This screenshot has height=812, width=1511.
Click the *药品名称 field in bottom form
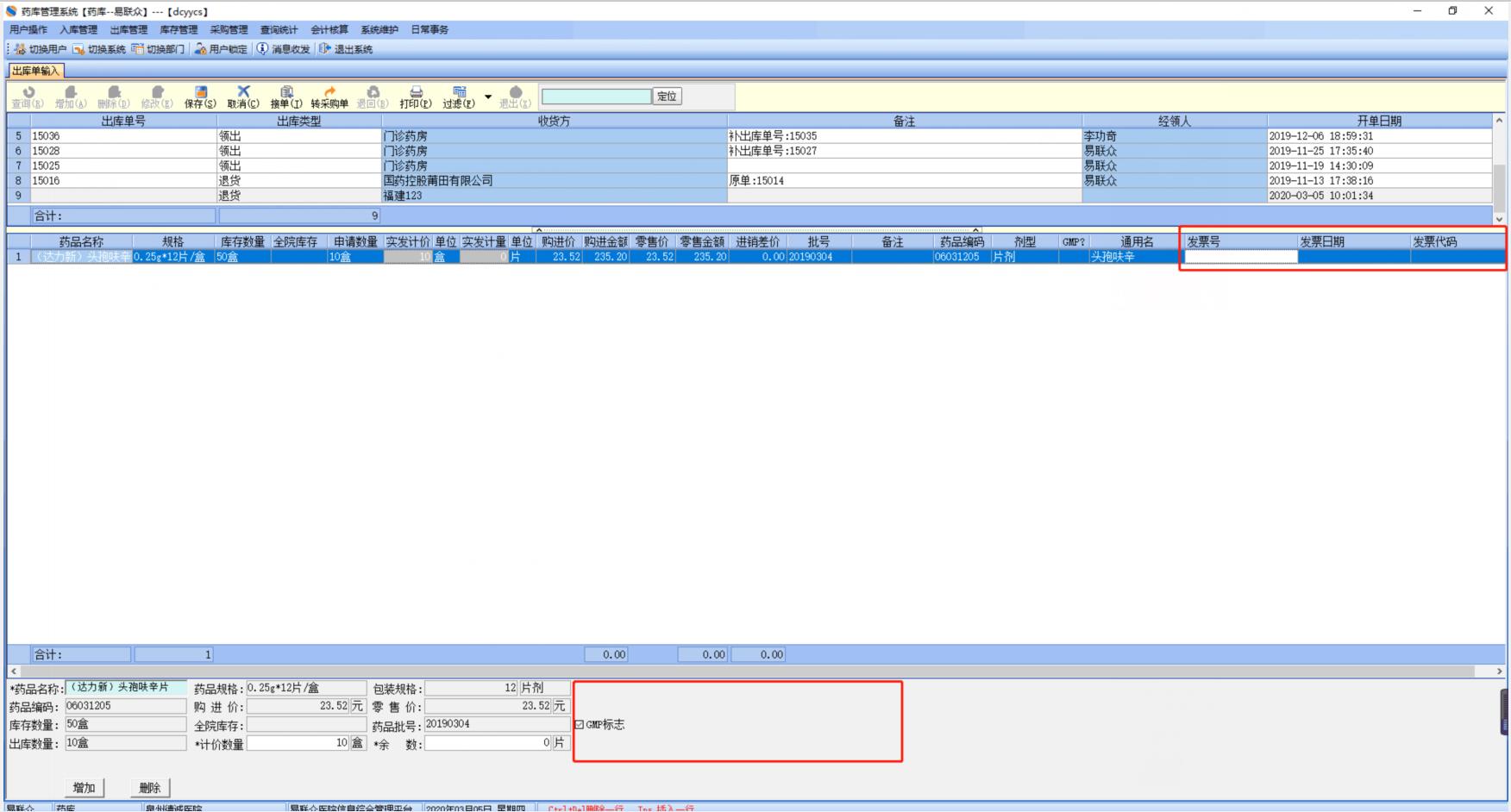coord(126,688)
